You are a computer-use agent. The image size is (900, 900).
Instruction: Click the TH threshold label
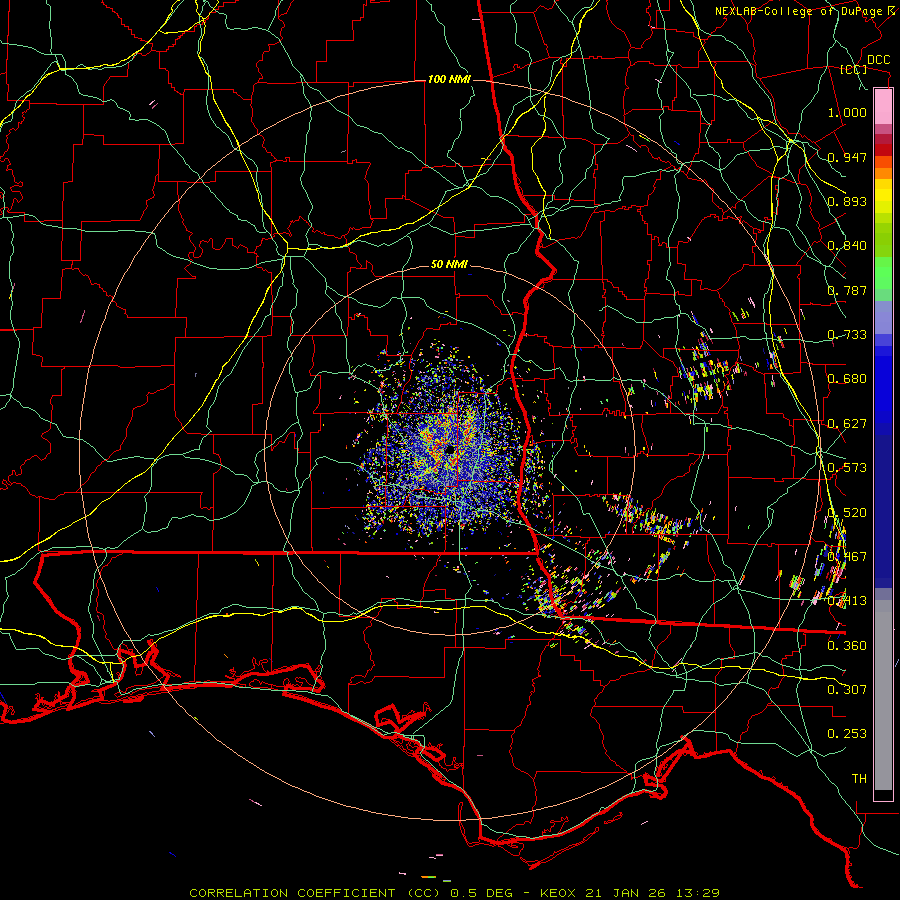[x=859, y=779]
